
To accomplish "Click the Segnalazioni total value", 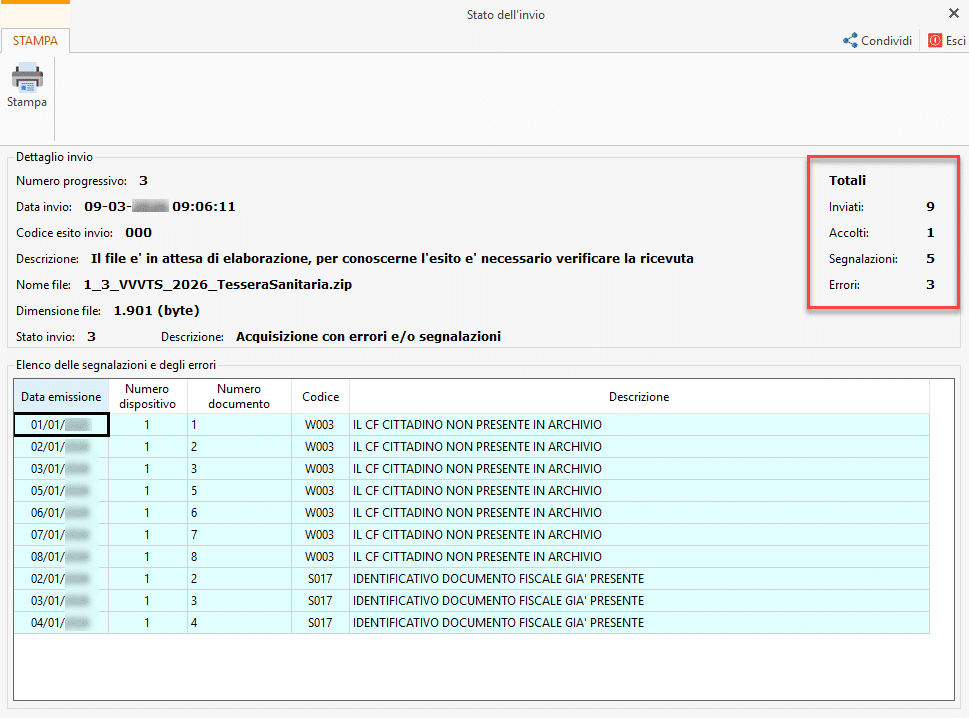I will pos(930,259).
